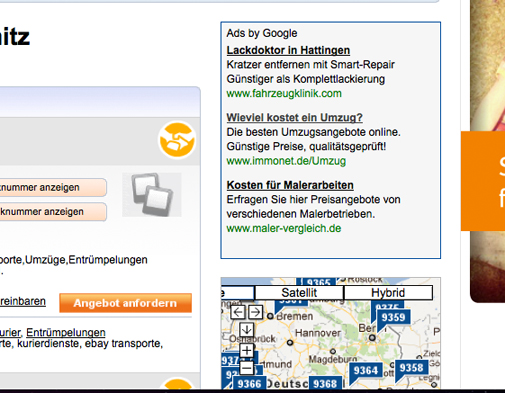The image size is (505, 393).
Task: Click upper 'nummer anzeigen' button
Action: (x=53, y=187)
